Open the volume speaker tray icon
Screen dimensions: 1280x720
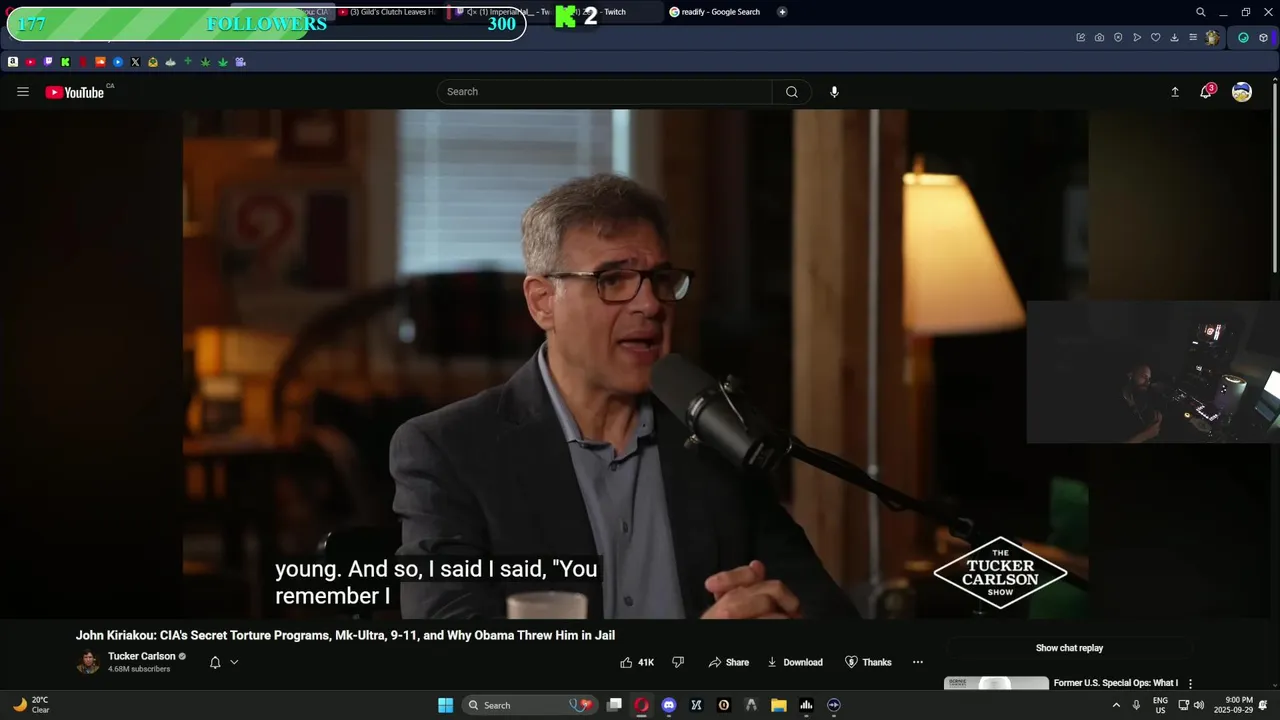pos(1200,705)
